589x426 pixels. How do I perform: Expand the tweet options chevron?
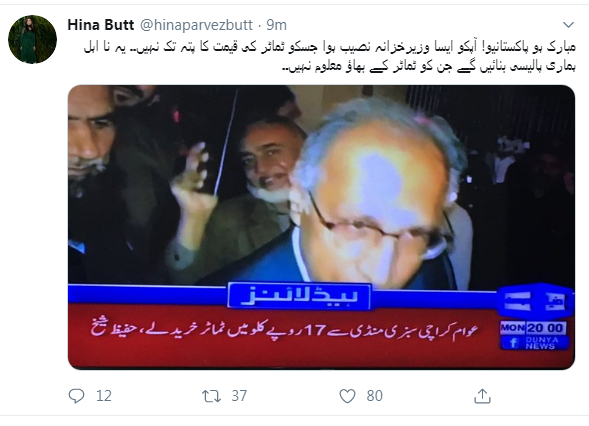point(568,25)
